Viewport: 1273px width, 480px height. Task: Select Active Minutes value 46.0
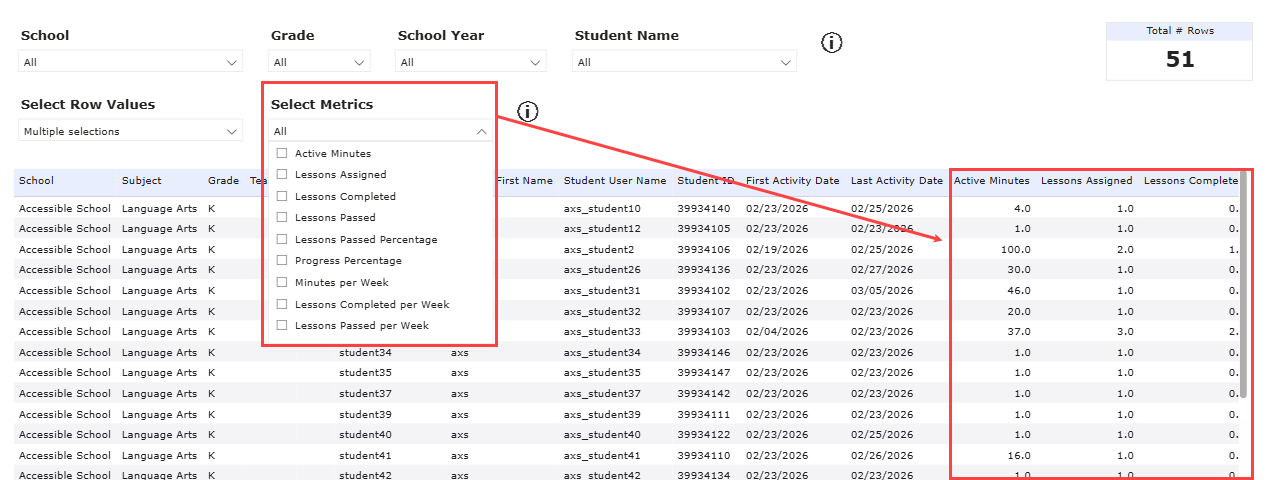(1019, 291)
